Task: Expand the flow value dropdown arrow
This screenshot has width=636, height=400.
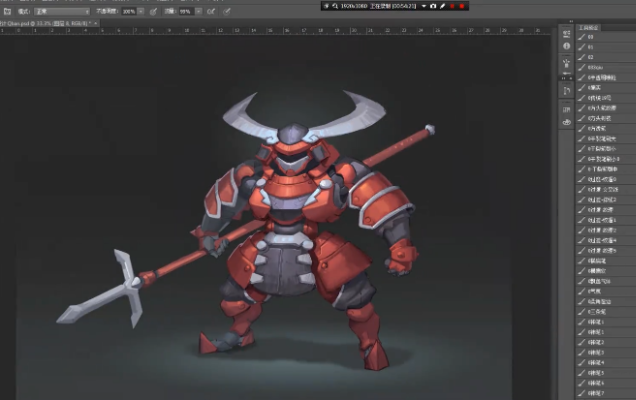Action: coord(199,11)
